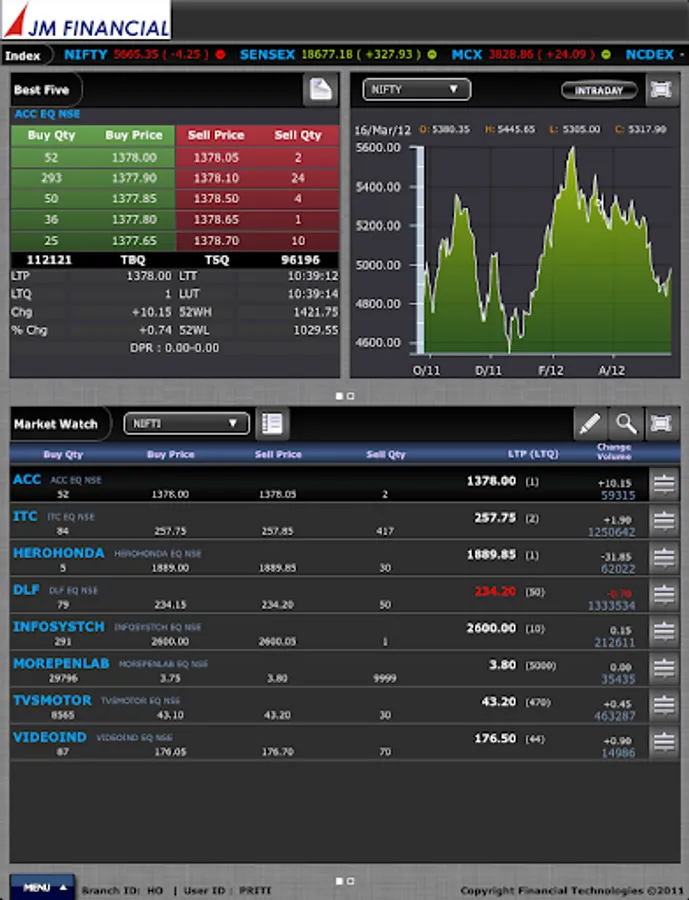
Task: Open the row menu icon for ITC
Action: [x=664, y=521]
